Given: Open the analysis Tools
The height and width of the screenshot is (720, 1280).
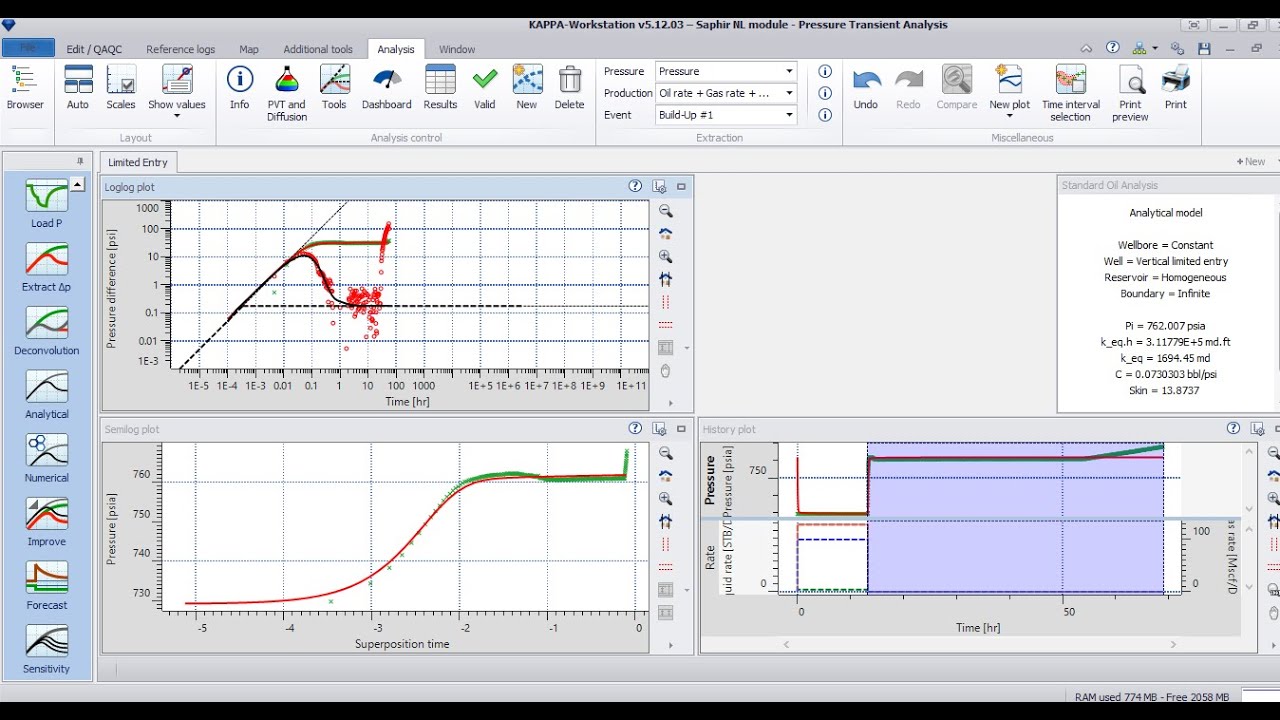Looking at the screenshot, I should (x=334, y=80).
